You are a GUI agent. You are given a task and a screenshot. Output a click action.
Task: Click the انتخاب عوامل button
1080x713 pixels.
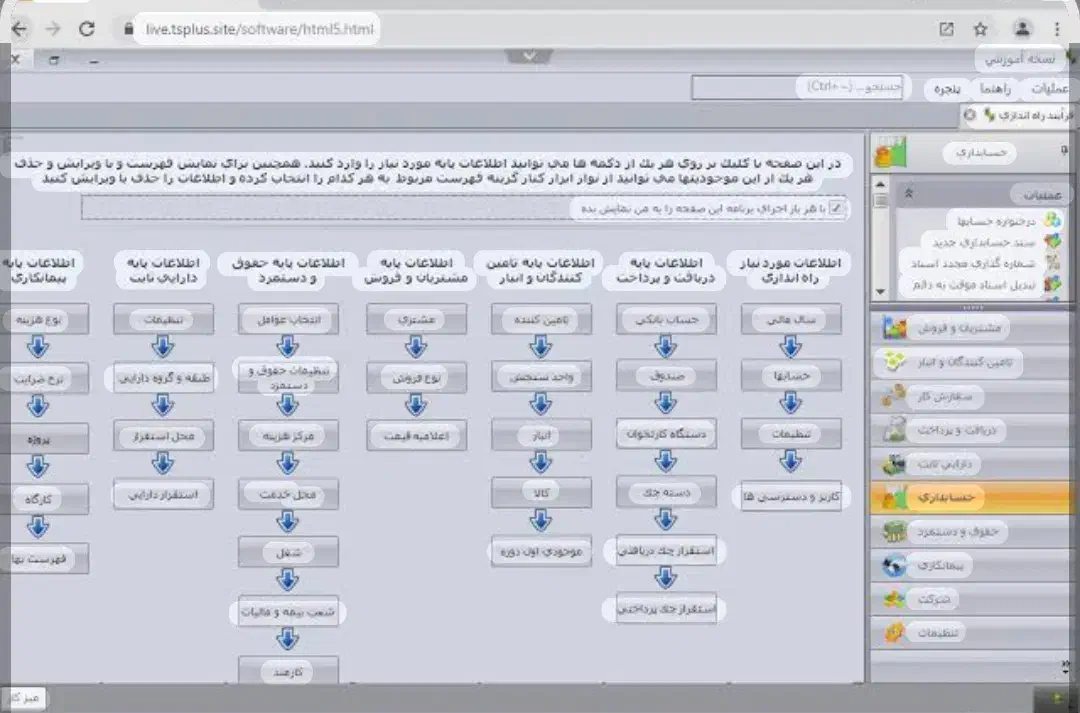289,320
